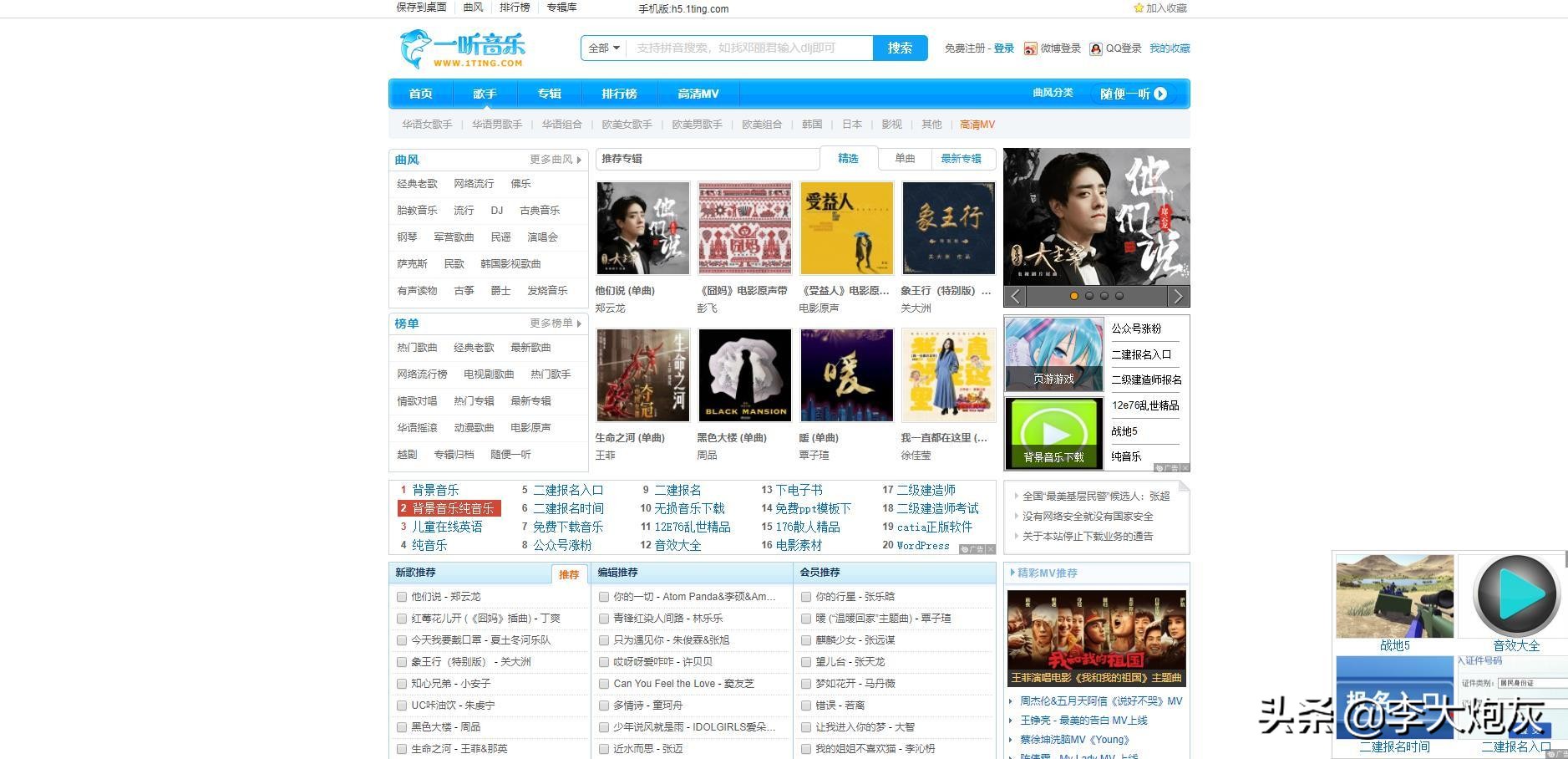Open the 全部 search category dropdown
Viewport: 1568px width, 759px height.
tap(602, 48)
